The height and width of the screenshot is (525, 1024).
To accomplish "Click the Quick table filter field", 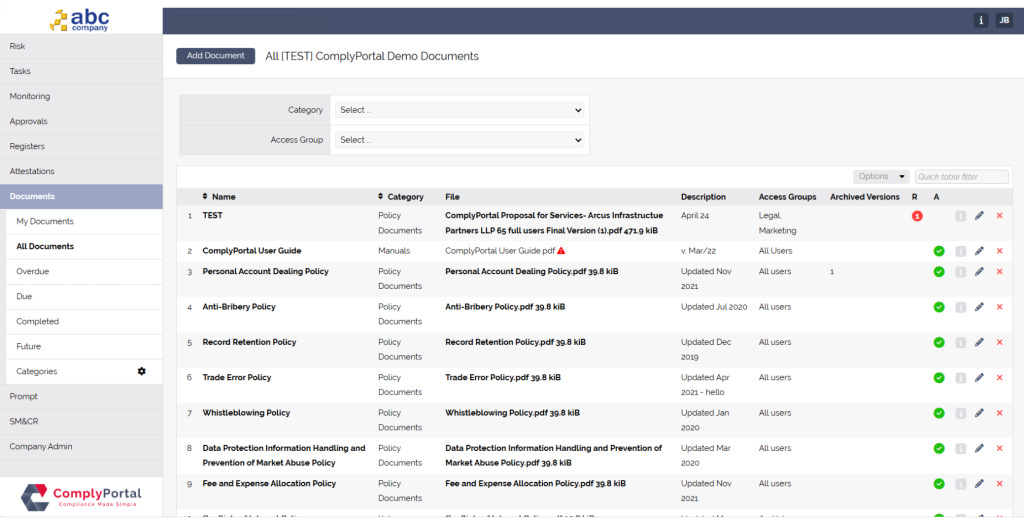I will (x=961, y=177).
